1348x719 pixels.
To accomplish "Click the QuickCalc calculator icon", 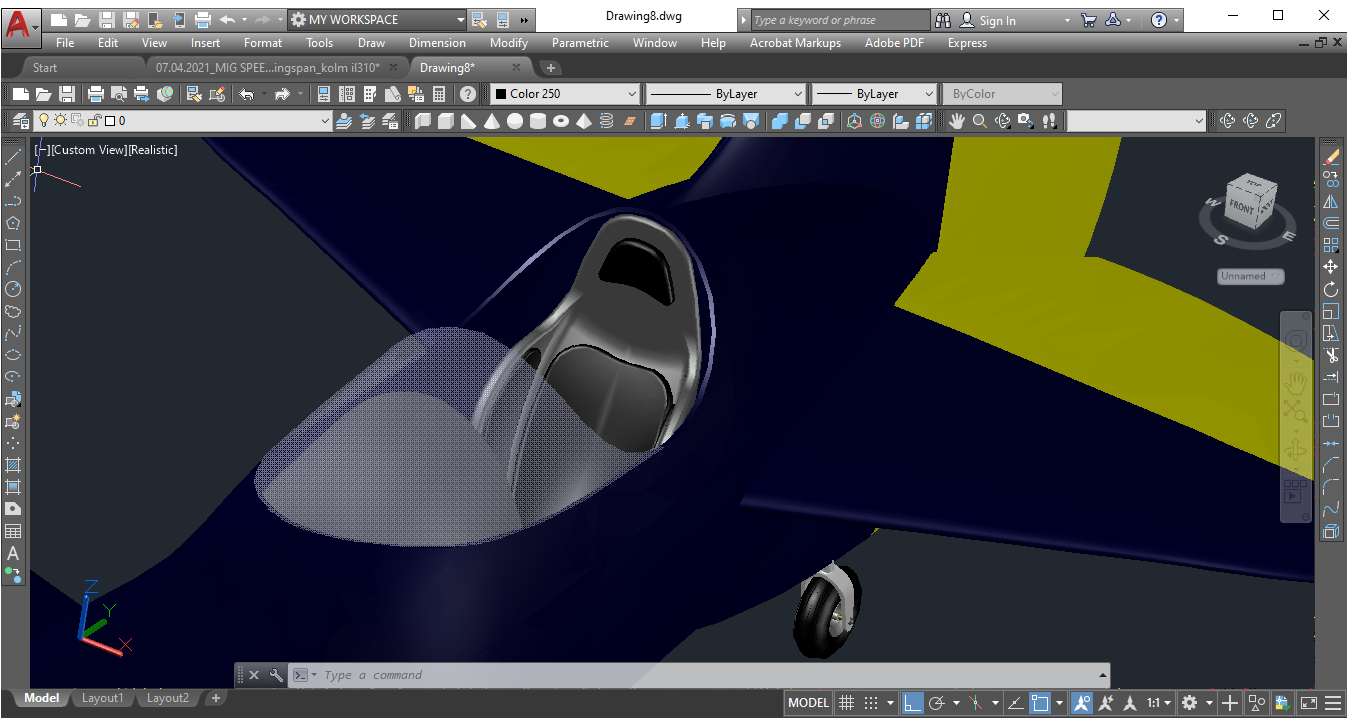I will pyautogui.click(x=438, y=94).
